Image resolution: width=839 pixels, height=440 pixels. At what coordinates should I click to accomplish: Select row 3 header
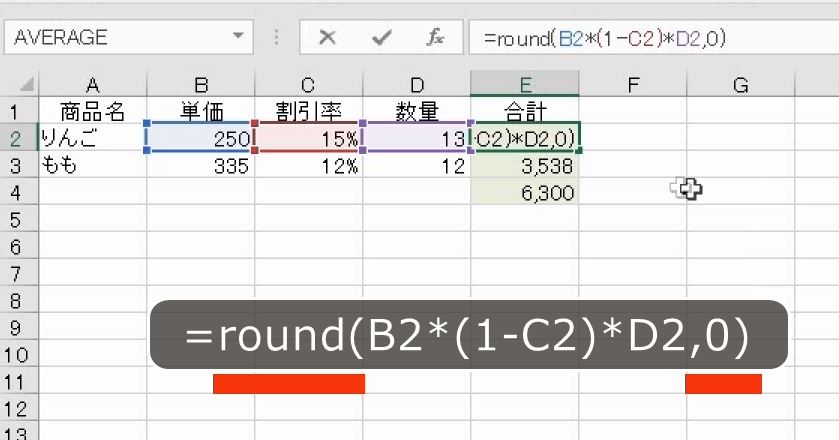[19, 165]
